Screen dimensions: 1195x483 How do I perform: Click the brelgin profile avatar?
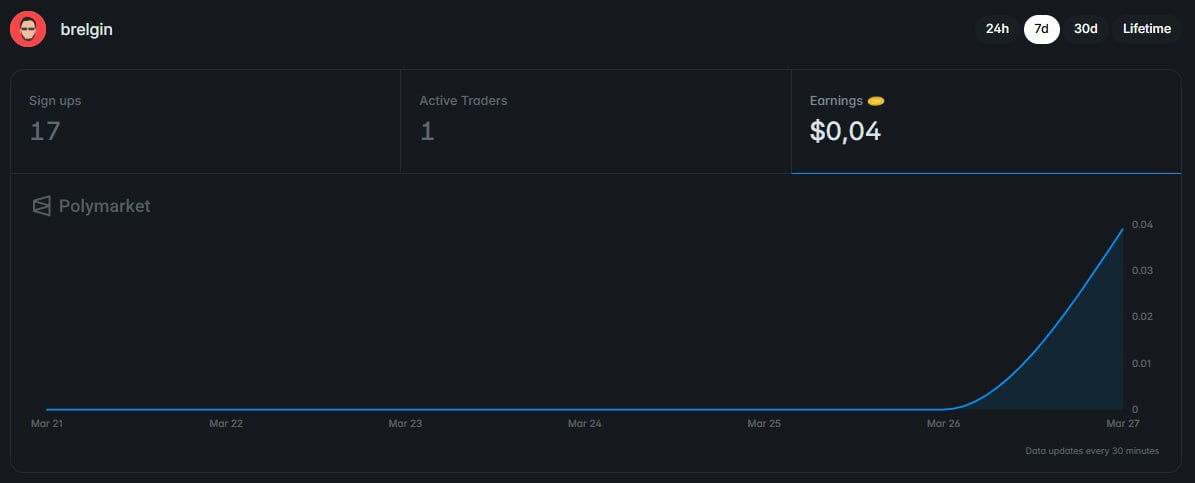(x=28, y=30)
